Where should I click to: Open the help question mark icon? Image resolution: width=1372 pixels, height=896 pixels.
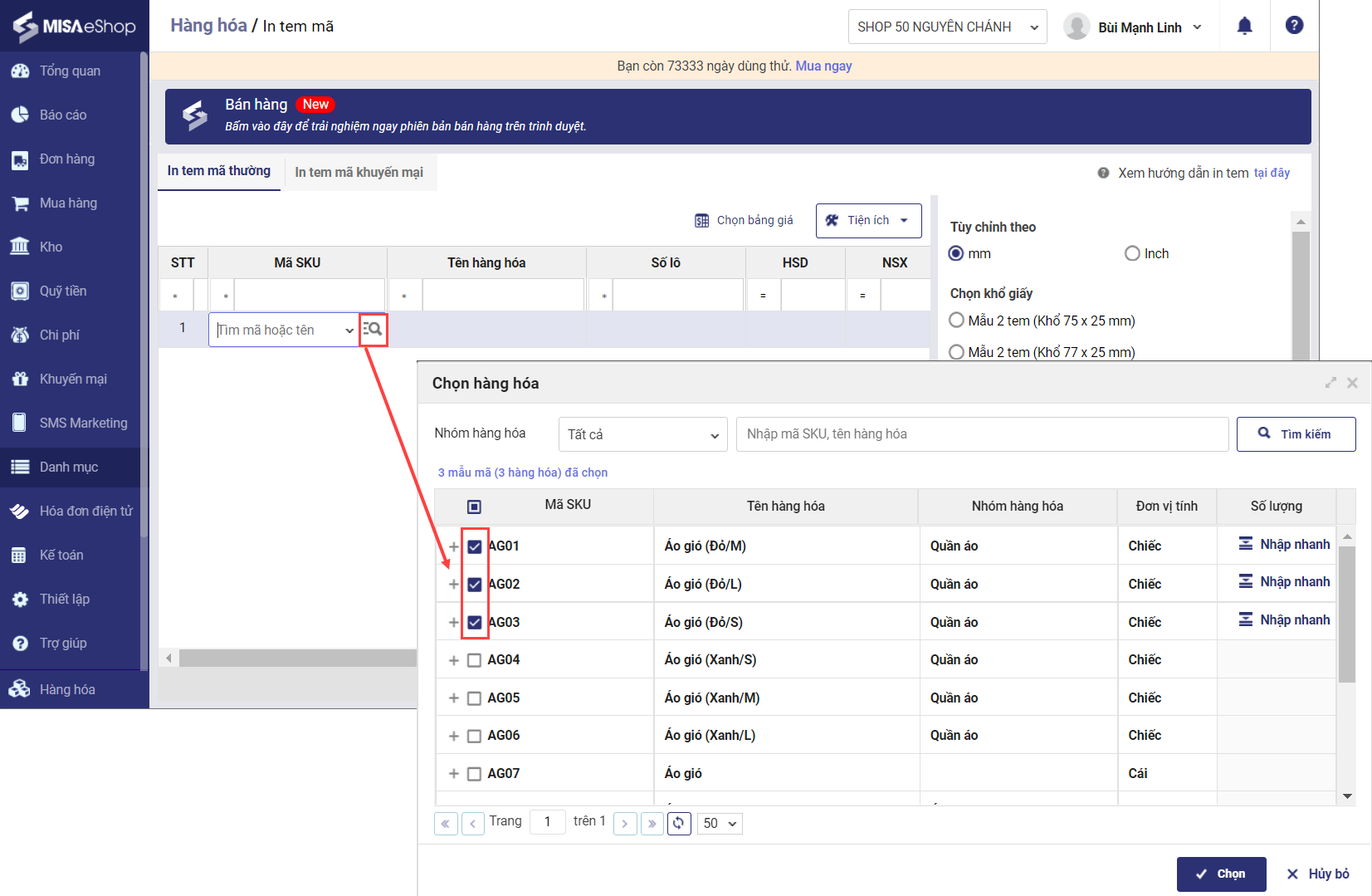click(x=1294, y=26)
